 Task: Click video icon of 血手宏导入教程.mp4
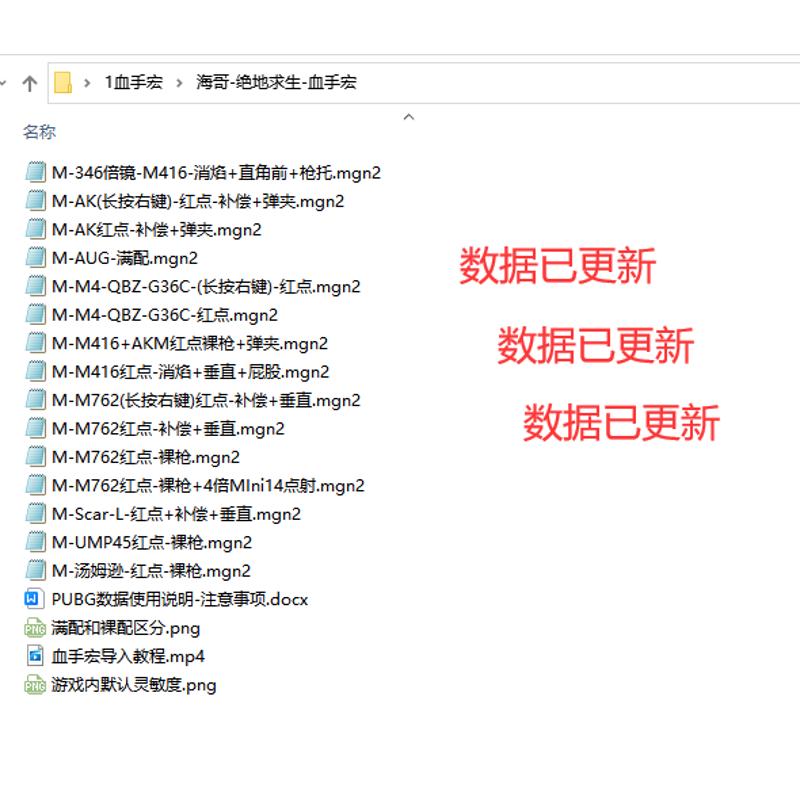[x=35, y=656]
